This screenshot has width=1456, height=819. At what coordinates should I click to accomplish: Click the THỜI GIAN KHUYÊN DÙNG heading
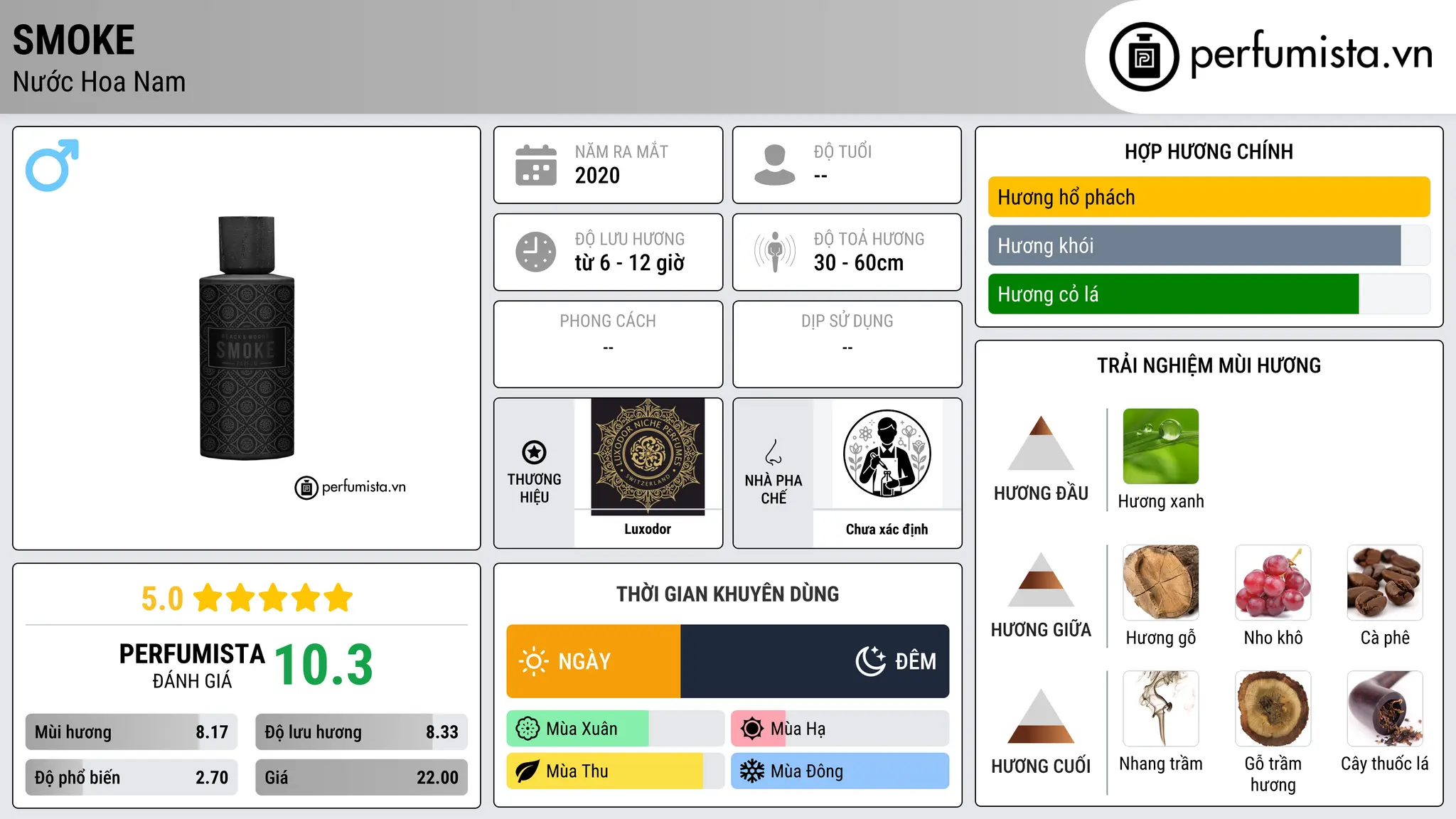[727, 594]
